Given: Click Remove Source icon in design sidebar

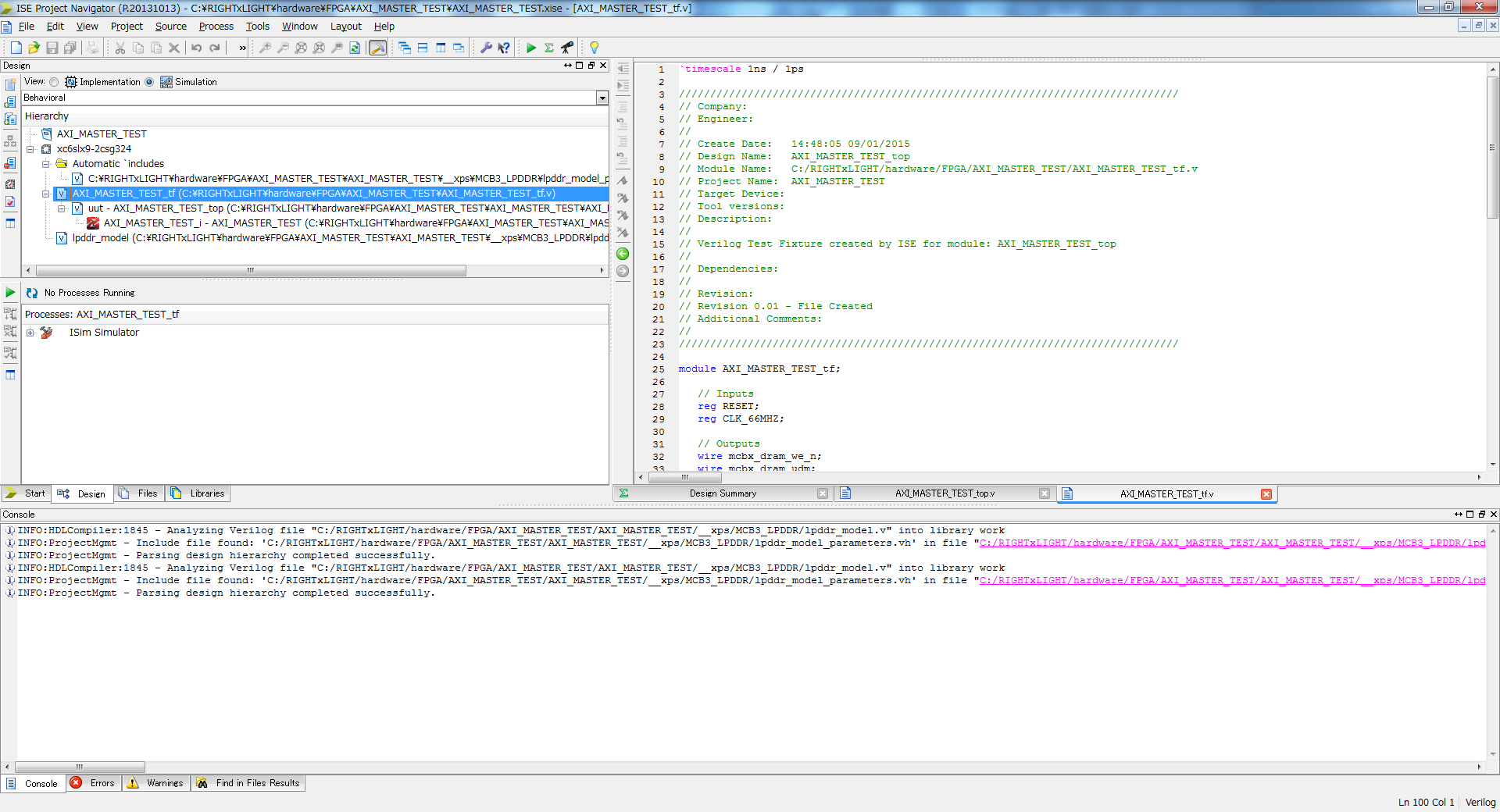Looking at the screenshot, I should pos(10,163).
